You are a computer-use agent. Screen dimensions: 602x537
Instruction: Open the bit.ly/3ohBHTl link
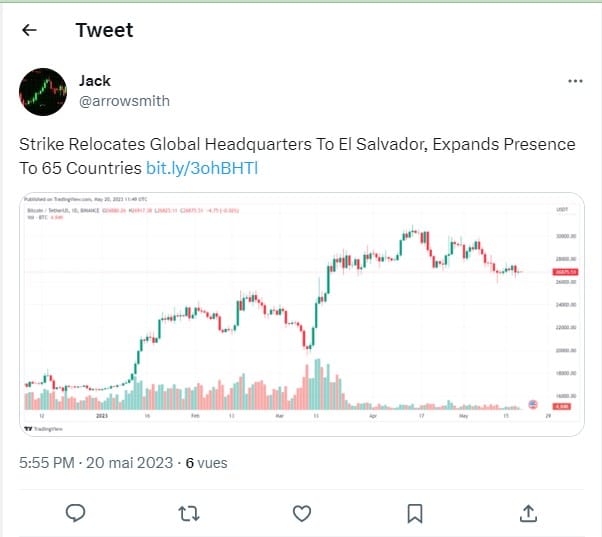click(202, 168)
